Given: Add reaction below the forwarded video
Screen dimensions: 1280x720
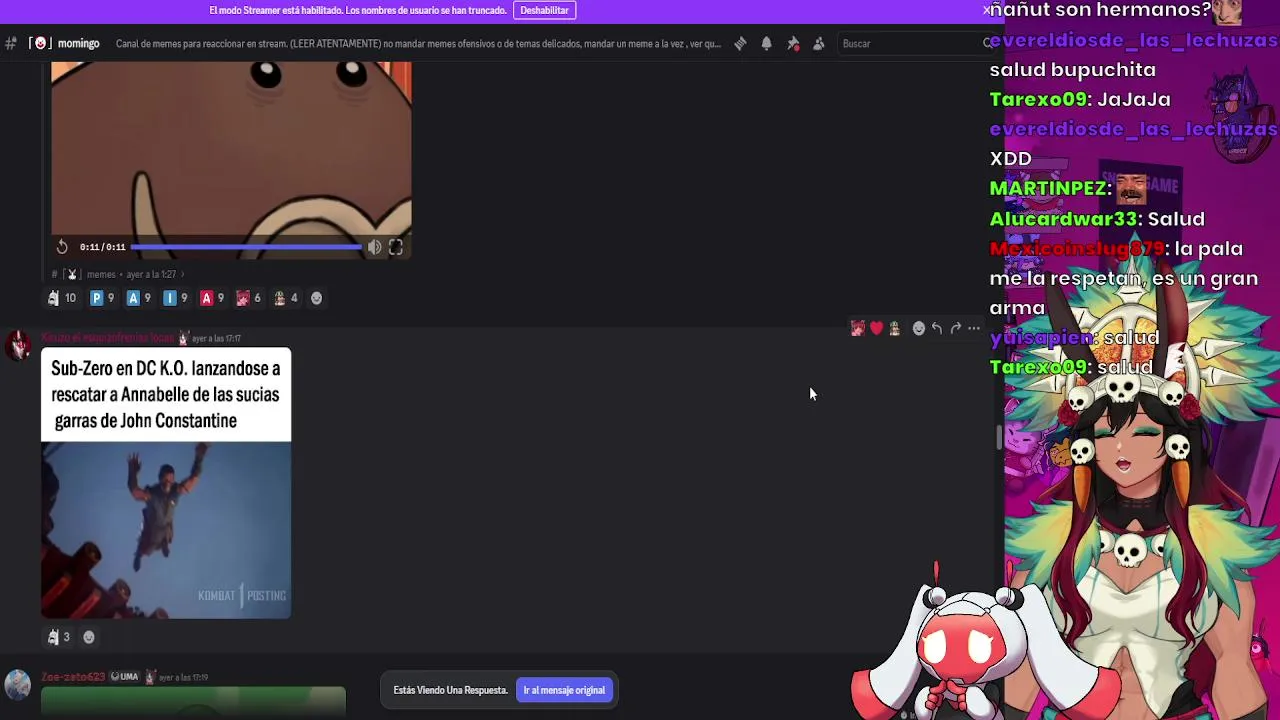Looking at the screenshot, I should (x=317, y=298).
